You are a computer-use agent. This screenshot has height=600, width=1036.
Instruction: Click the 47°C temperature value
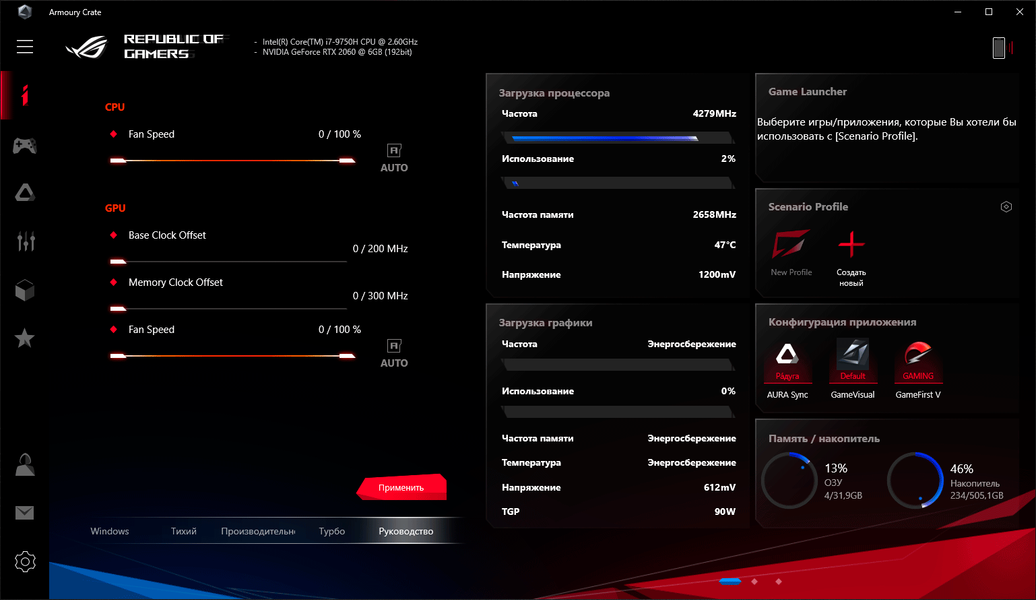coord(725,244)
